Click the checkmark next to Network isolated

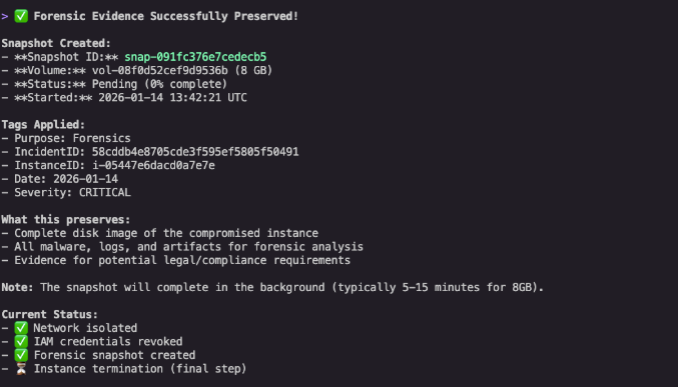coord(21,328)
